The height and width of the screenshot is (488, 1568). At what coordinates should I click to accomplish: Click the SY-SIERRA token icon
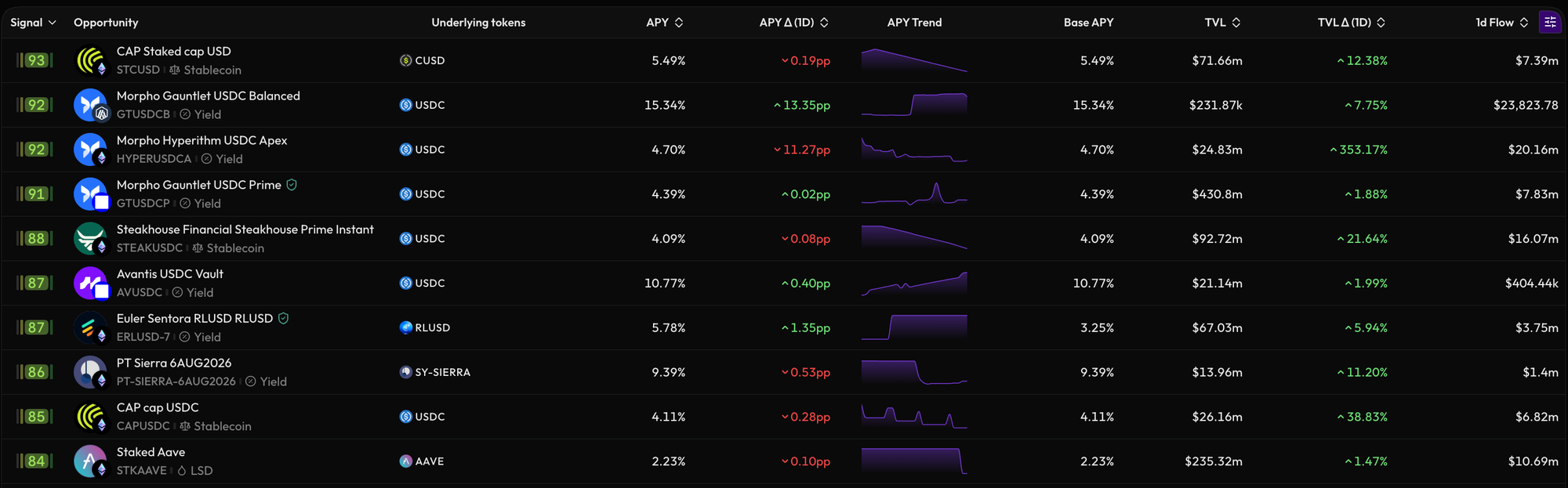pos(405,372)
